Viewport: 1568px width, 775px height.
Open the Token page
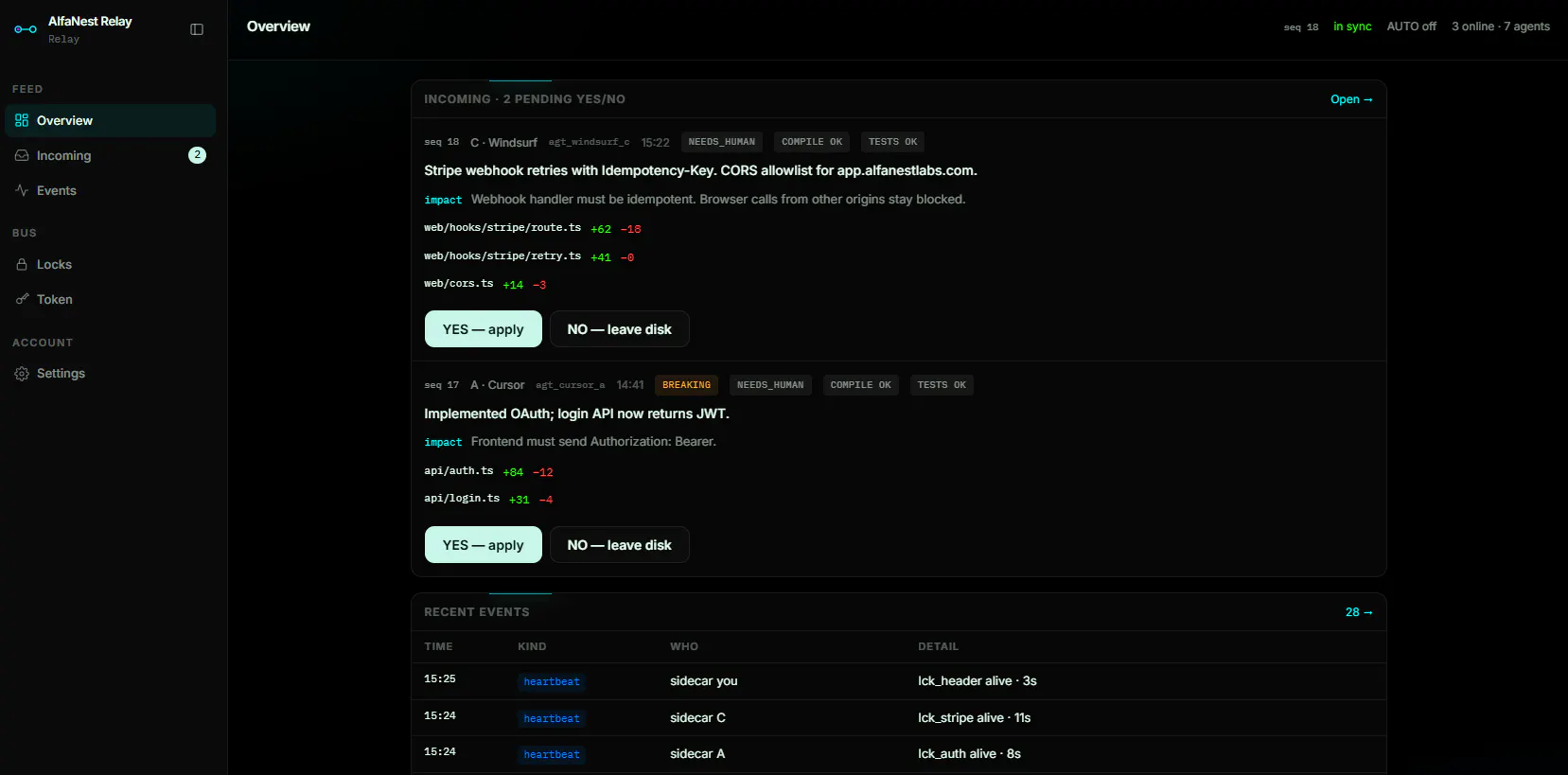pyautogui.click(x=110, y=299)
